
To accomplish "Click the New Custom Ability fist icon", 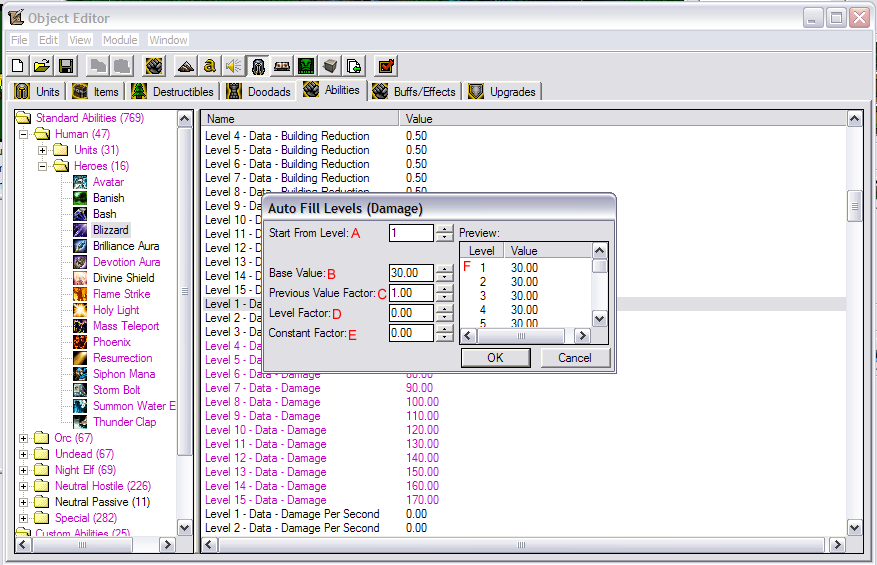I will [x=154, y=66].
